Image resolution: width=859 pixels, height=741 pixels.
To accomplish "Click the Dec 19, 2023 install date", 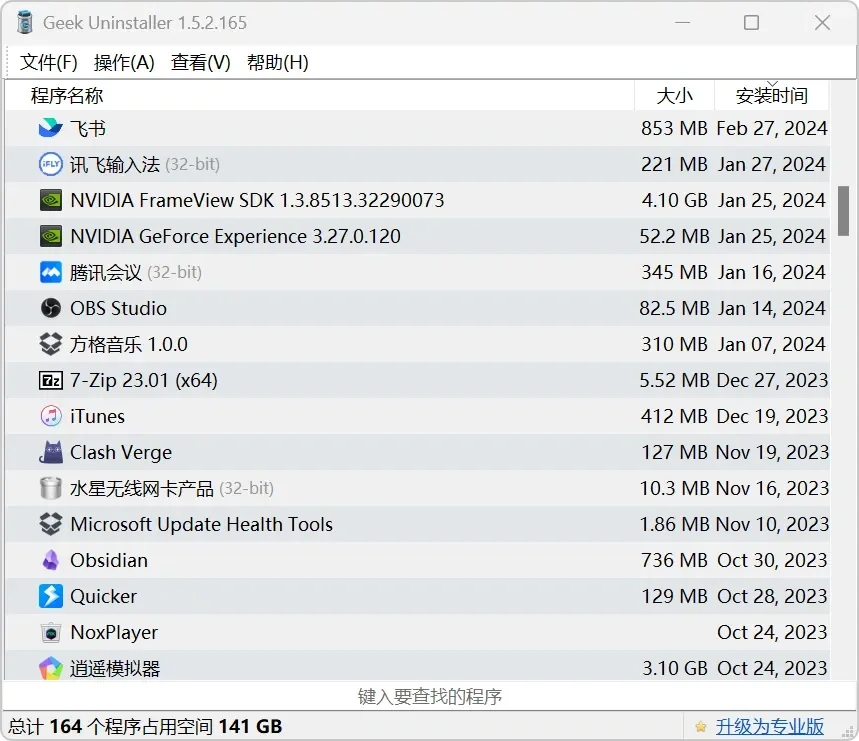I will [x=772, y=417].
